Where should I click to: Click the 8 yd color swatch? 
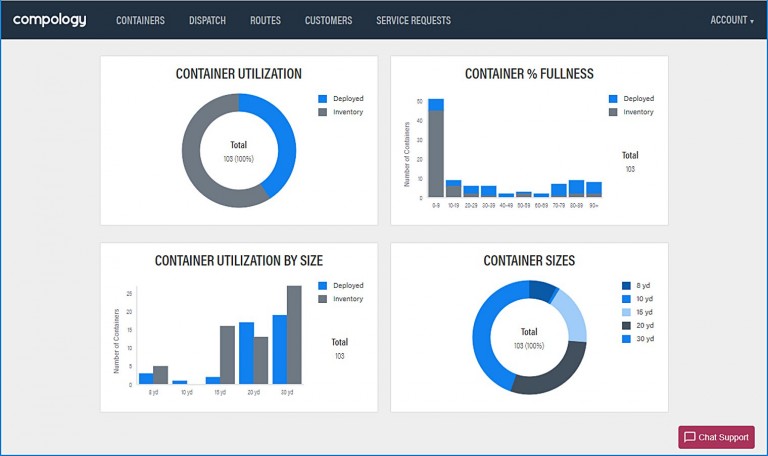(x=627, y=286)
